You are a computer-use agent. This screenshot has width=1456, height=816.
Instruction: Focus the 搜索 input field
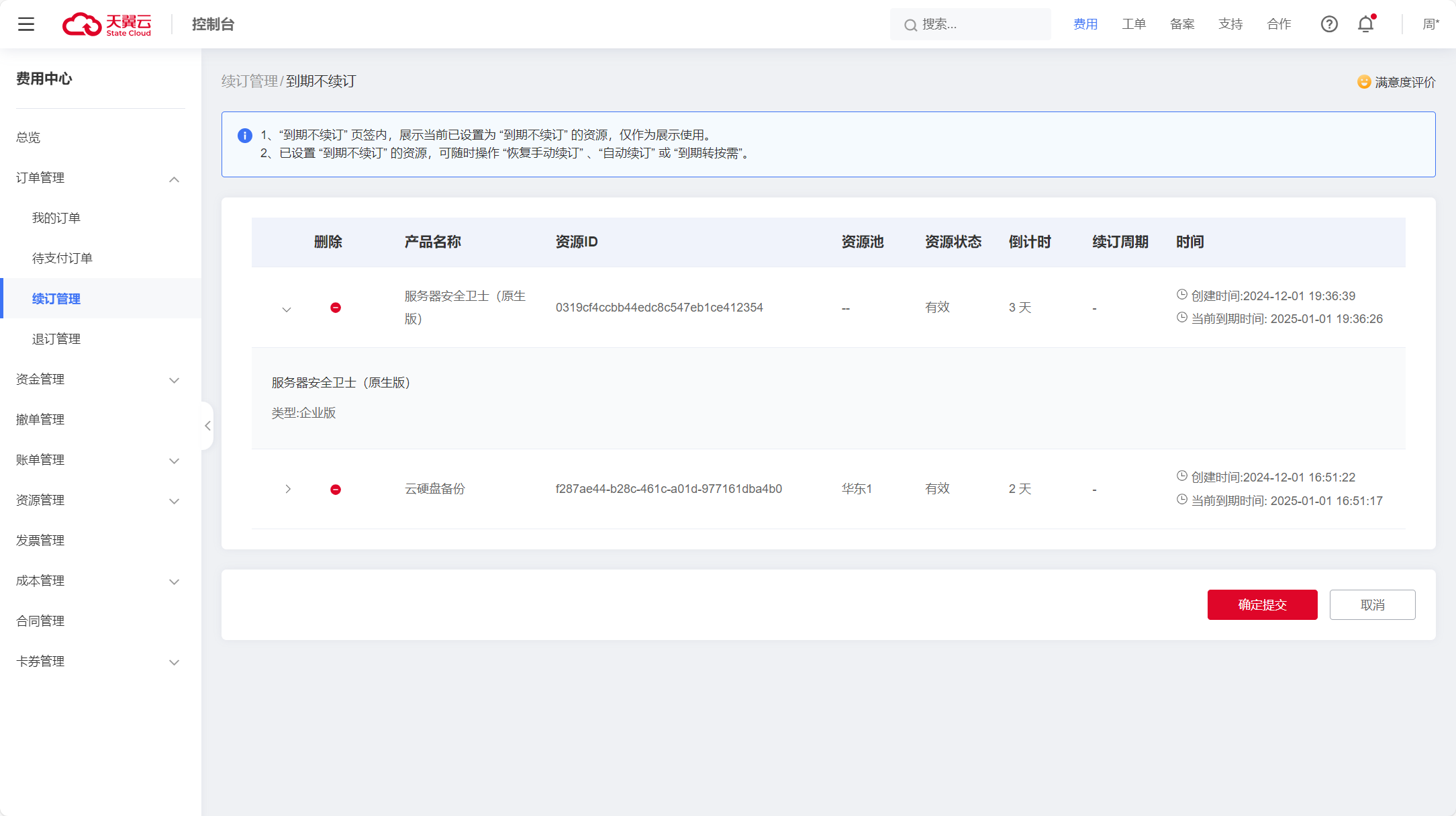971,24
